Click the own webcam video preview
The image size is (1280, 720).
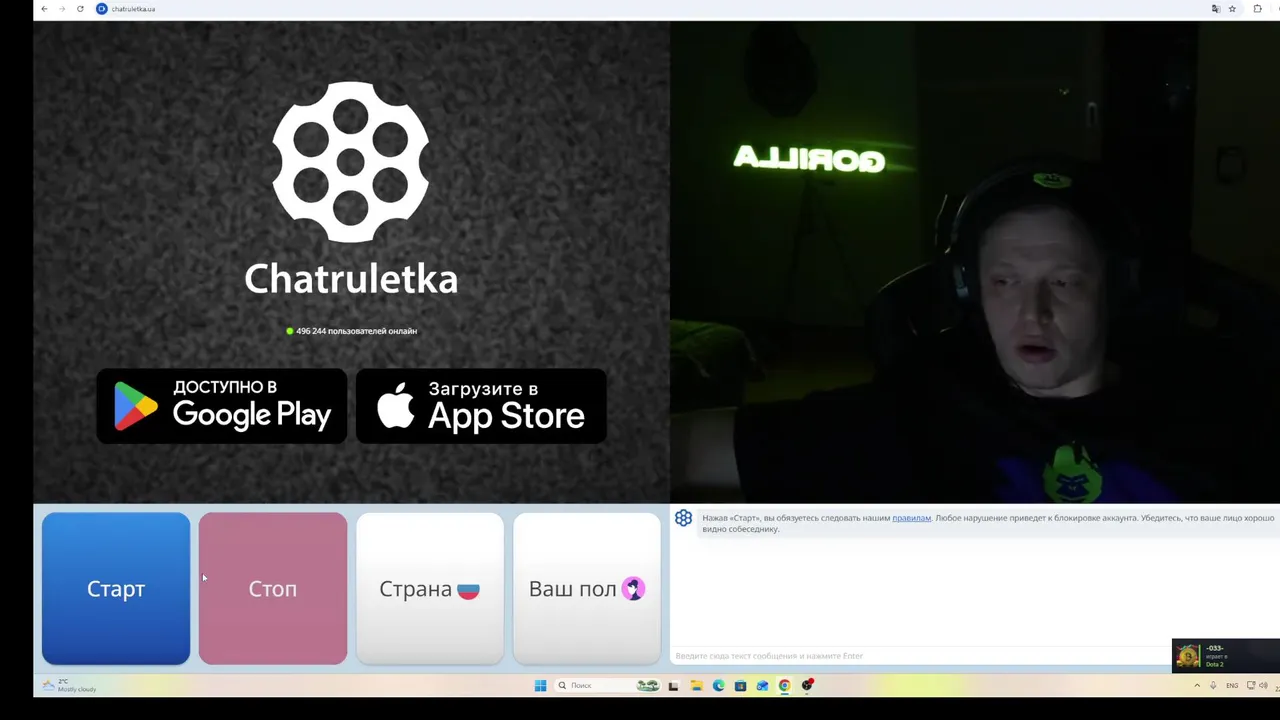975,262
